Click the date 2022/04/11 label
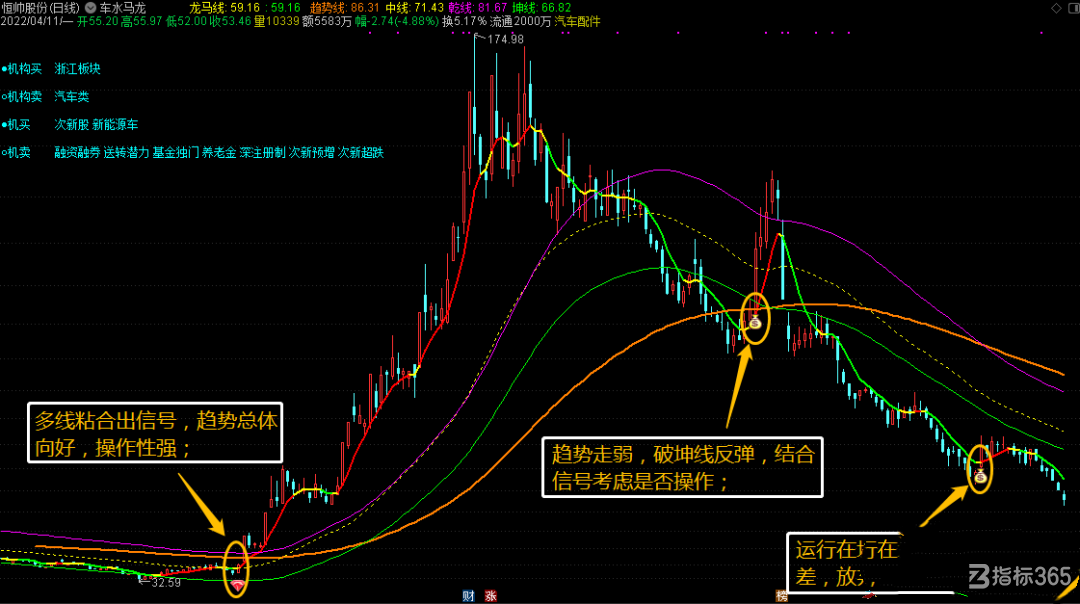The height and width of the screenshot is (604, 1080). (x=37, y=21)
